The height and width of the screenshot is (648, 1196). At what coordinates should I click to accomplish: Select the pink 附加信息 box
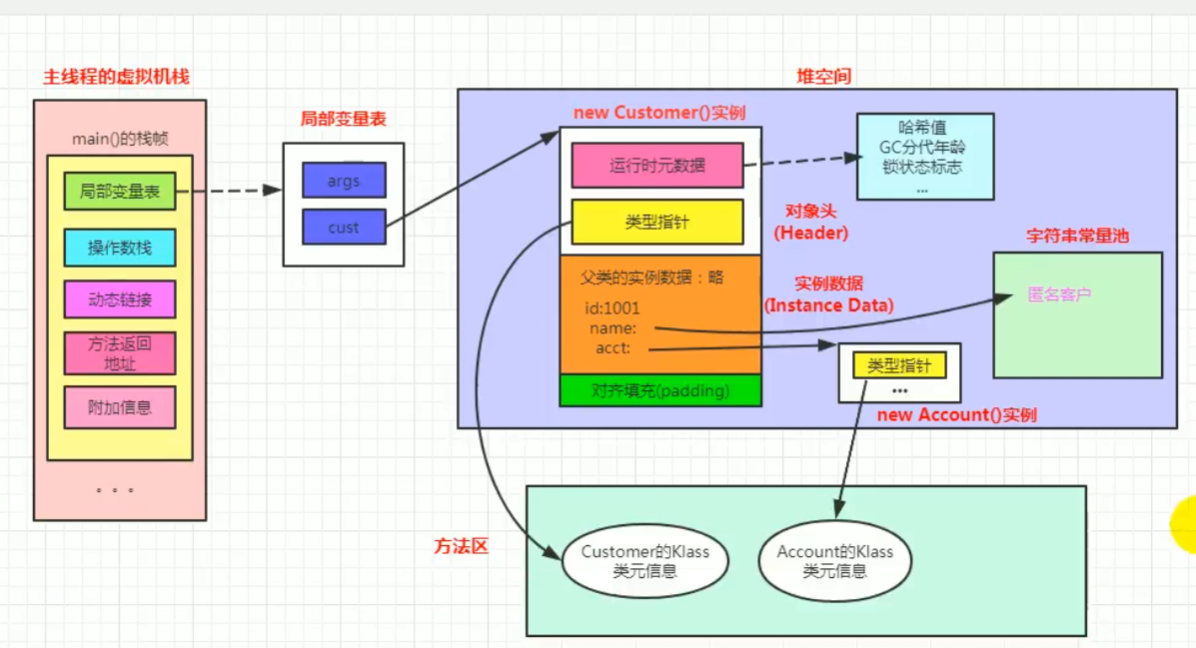pos(120,407)
